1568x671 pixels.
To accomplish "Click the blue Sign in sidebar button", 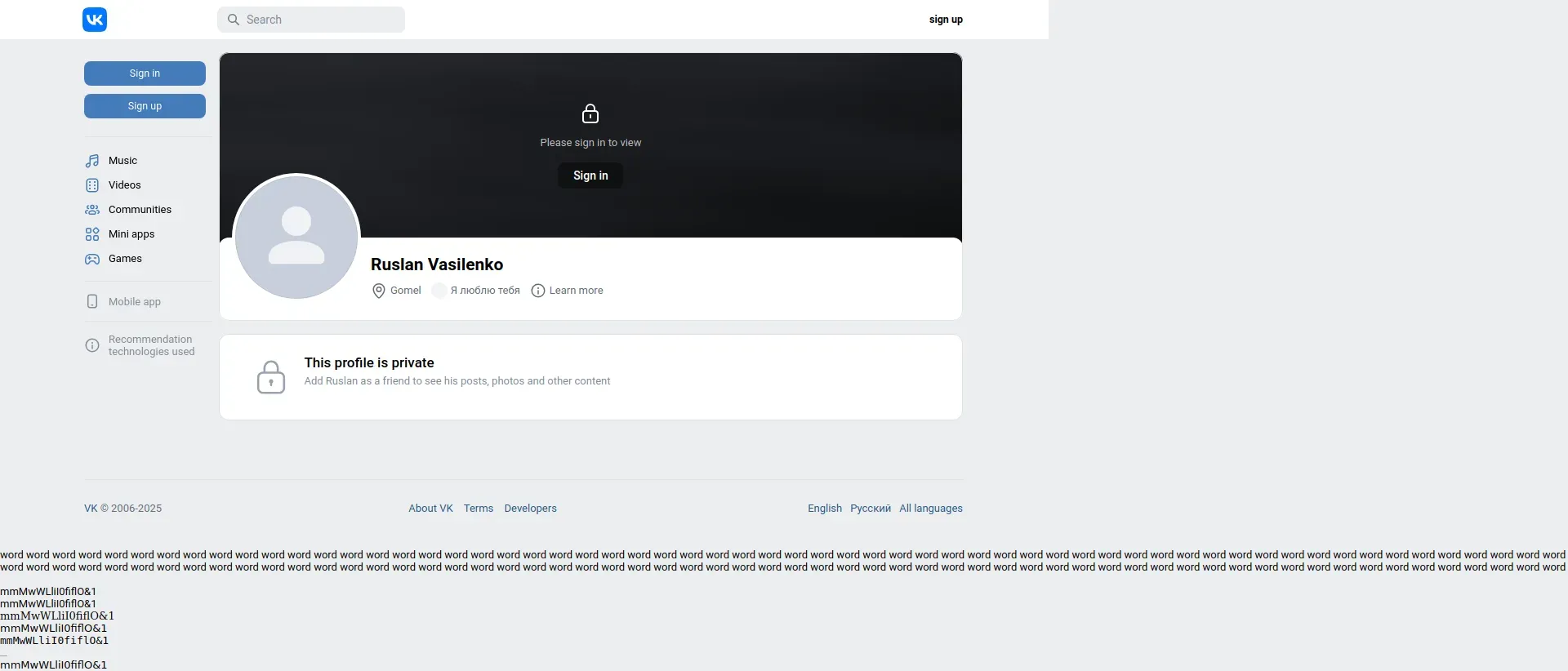I will [145, 73].
